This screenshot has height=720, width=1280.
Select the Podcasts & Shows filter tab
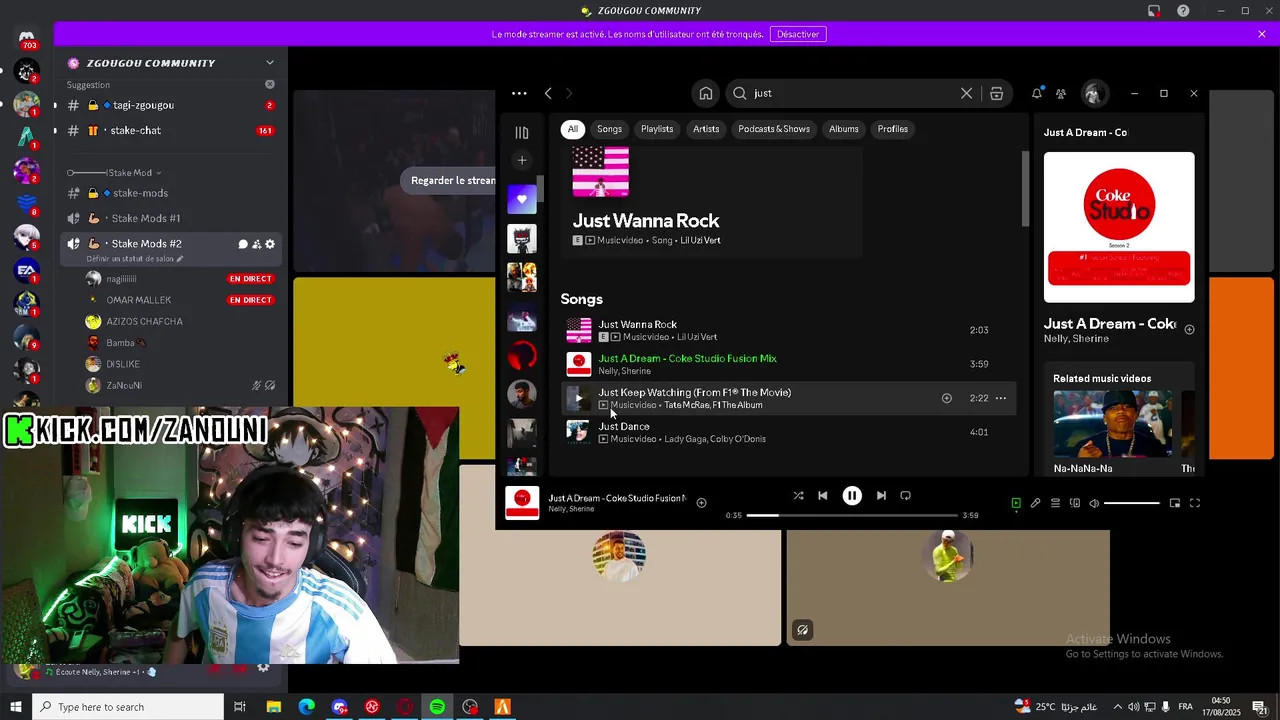click(774, 129)
